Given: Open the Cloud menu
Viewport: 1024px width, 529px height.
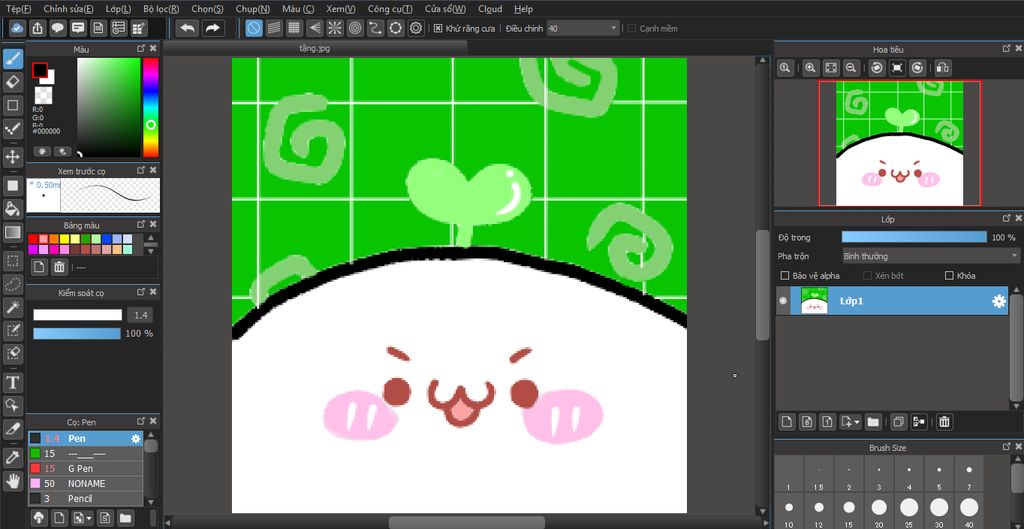Looking at the screenshot, I should pyautogui.click(x=490, y=9).
